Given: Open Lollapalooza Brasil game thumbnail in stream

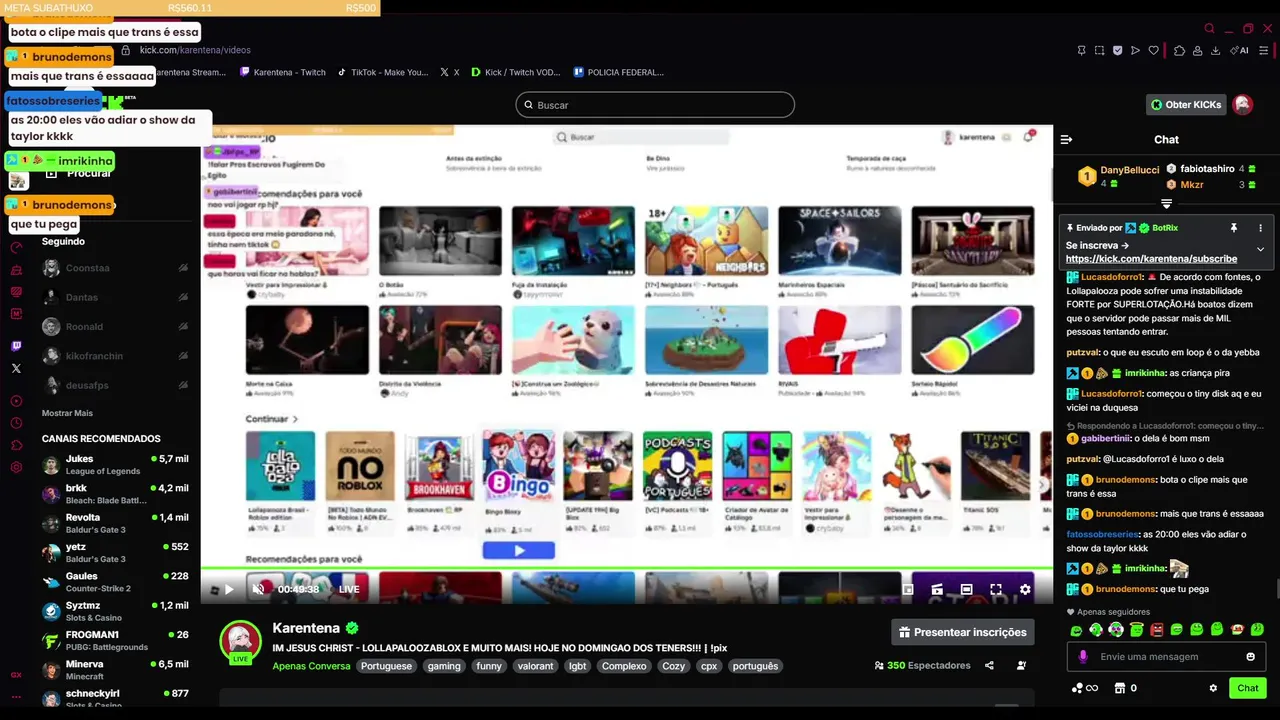Looking at the screenshot, I should [x=280, y=466].
